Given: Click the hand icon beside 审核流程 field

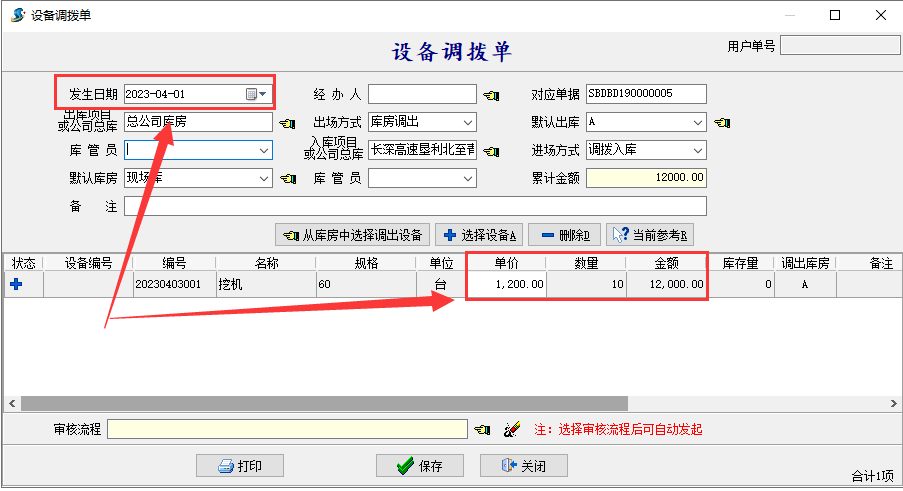Looking at the screenshot, I should tap(482, 429).
